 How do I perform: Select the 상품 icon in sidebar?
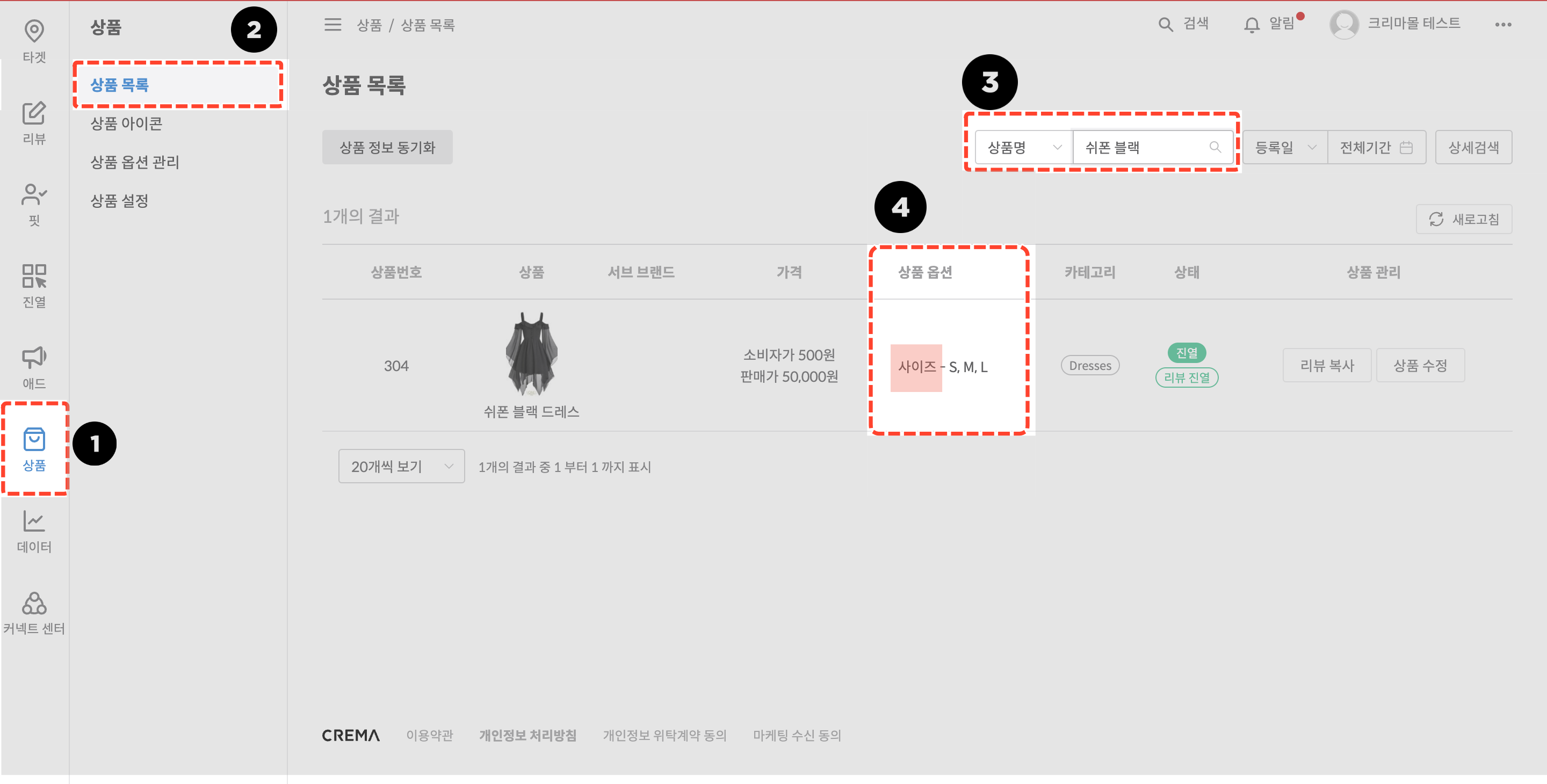click(x=34, y=447)
